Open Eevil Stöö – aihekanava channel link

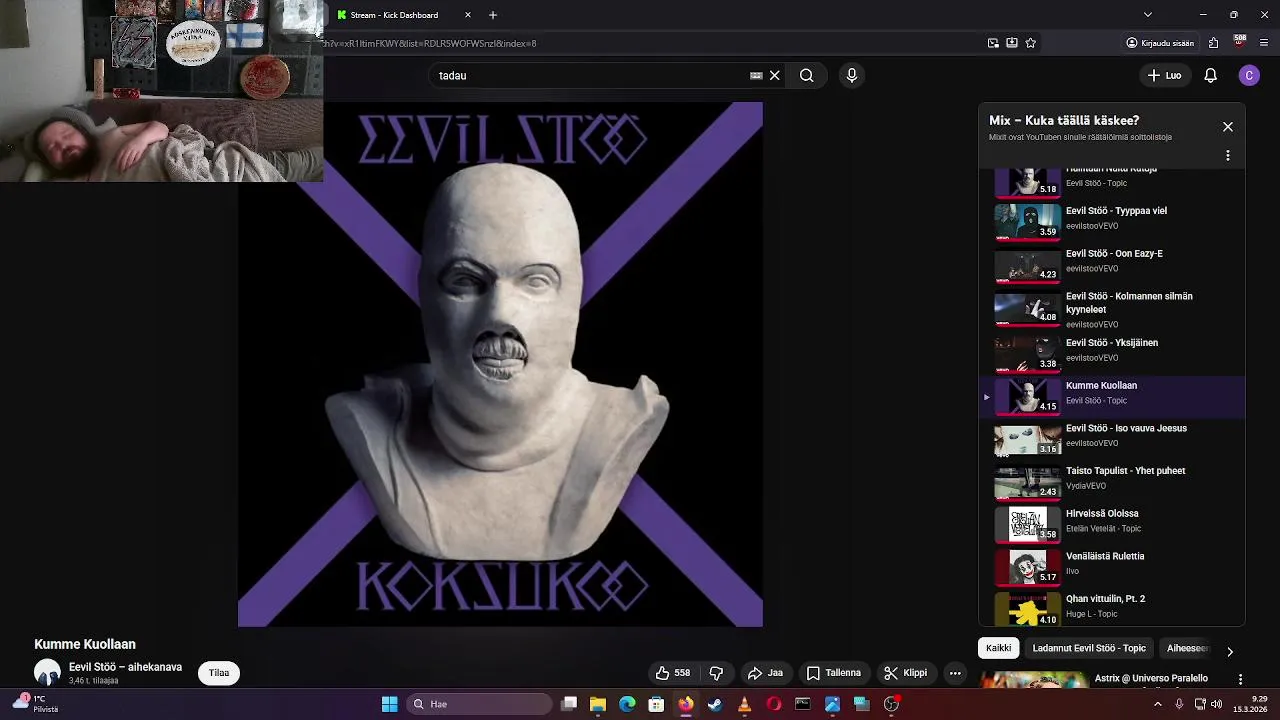click(x=125, y=667)
